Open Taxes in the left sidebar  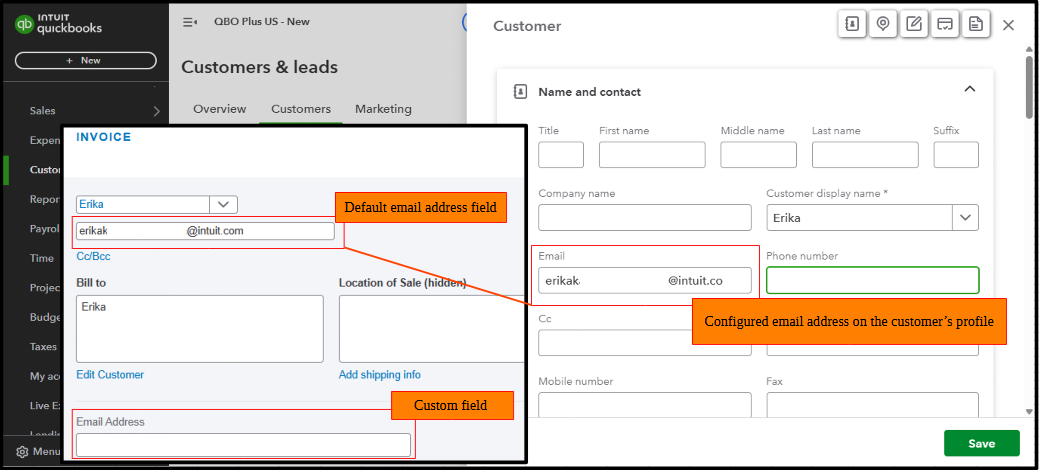tap(43, 346)
